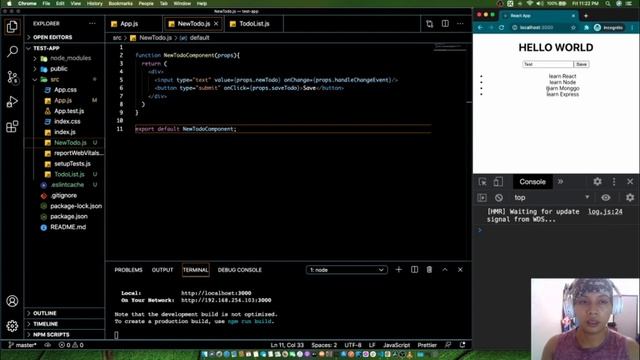Click the Prettier status bar item
Image resolution: width=640 pixels, height=360 pixels.
(x=427, y=345)
